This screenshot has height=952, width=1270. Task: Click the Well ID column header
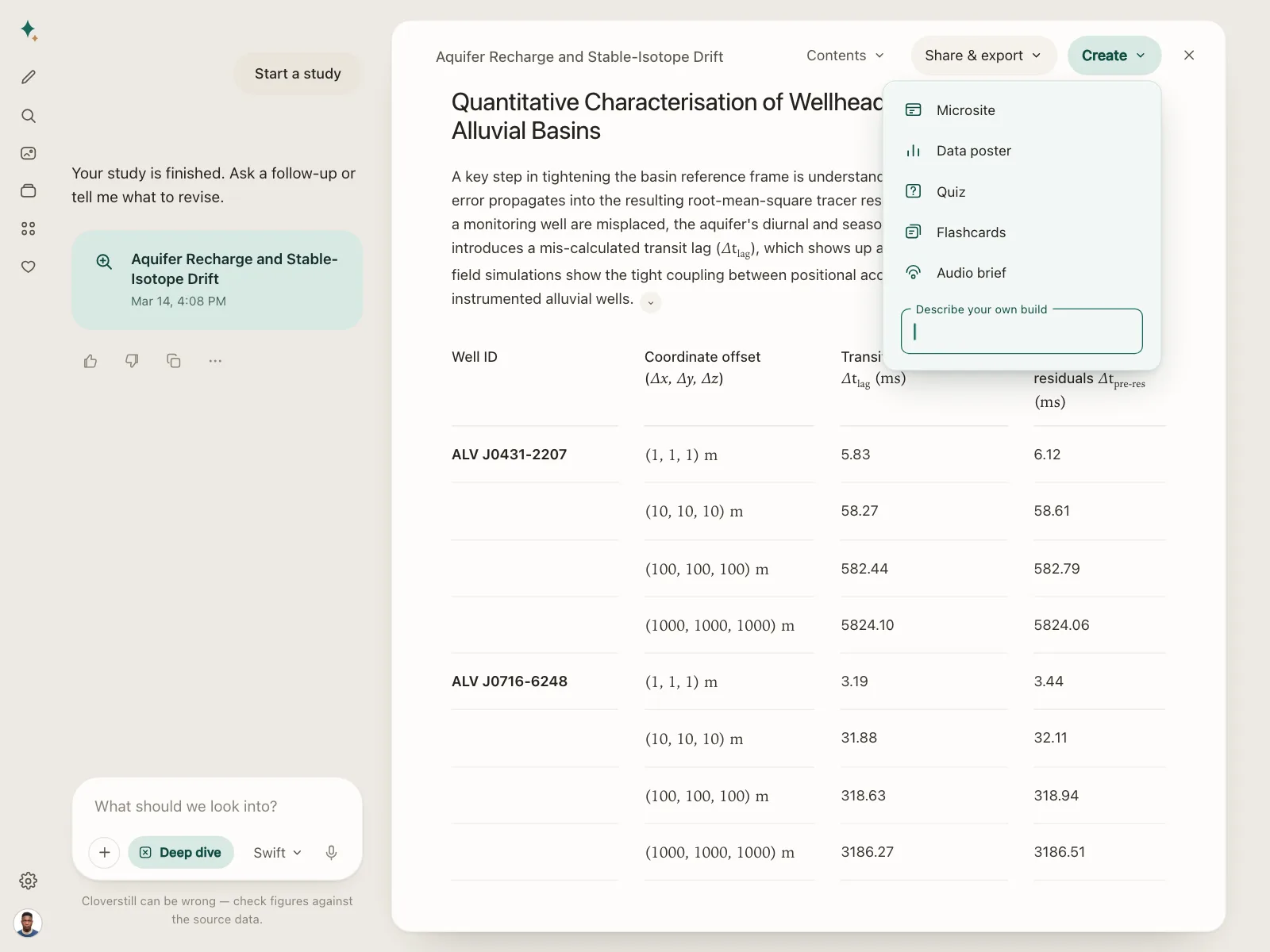click(x=475, y=357)
